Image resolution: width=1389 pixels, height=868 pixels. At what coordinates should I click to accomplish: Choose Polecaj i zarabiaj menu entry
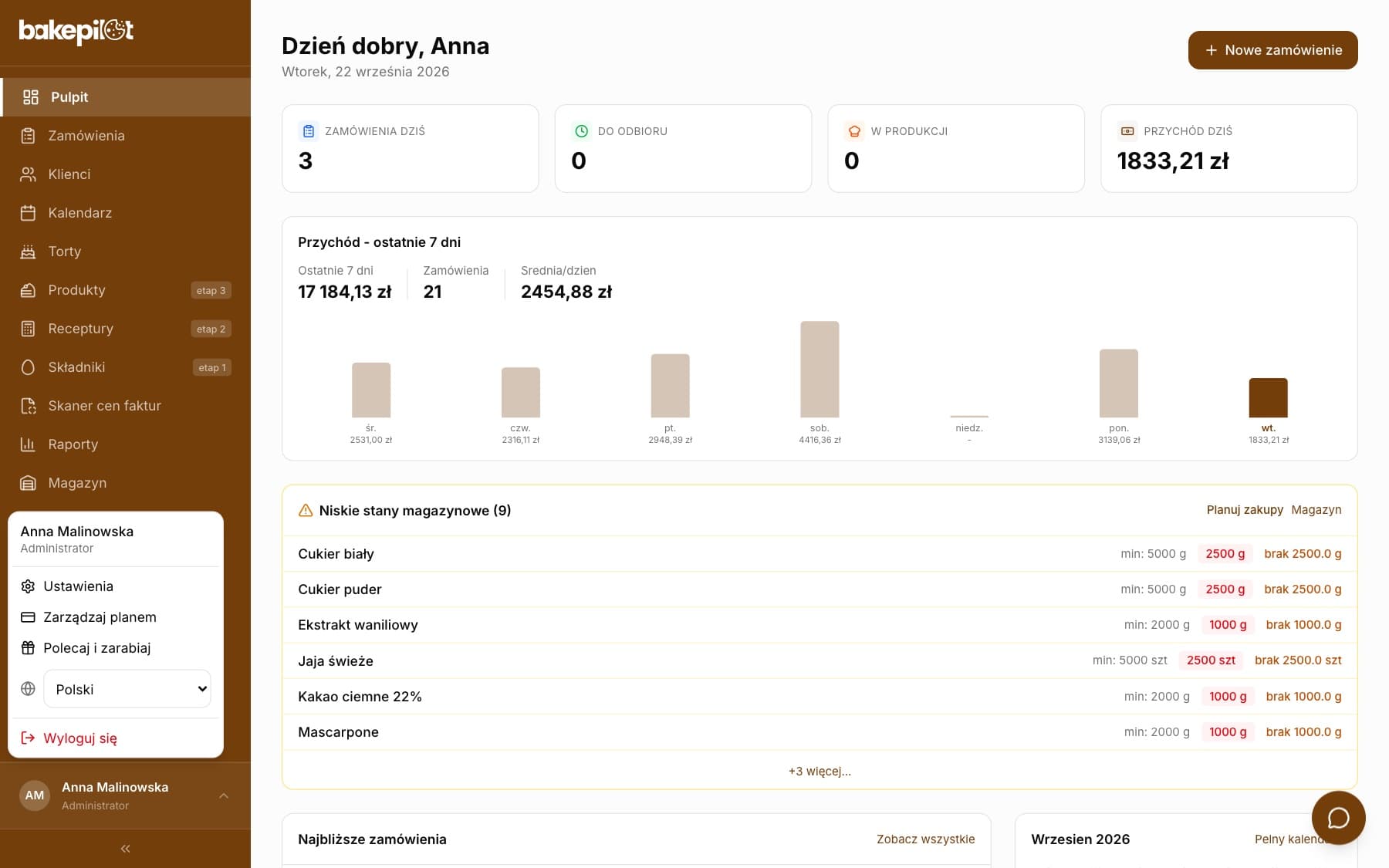(116, 648)
